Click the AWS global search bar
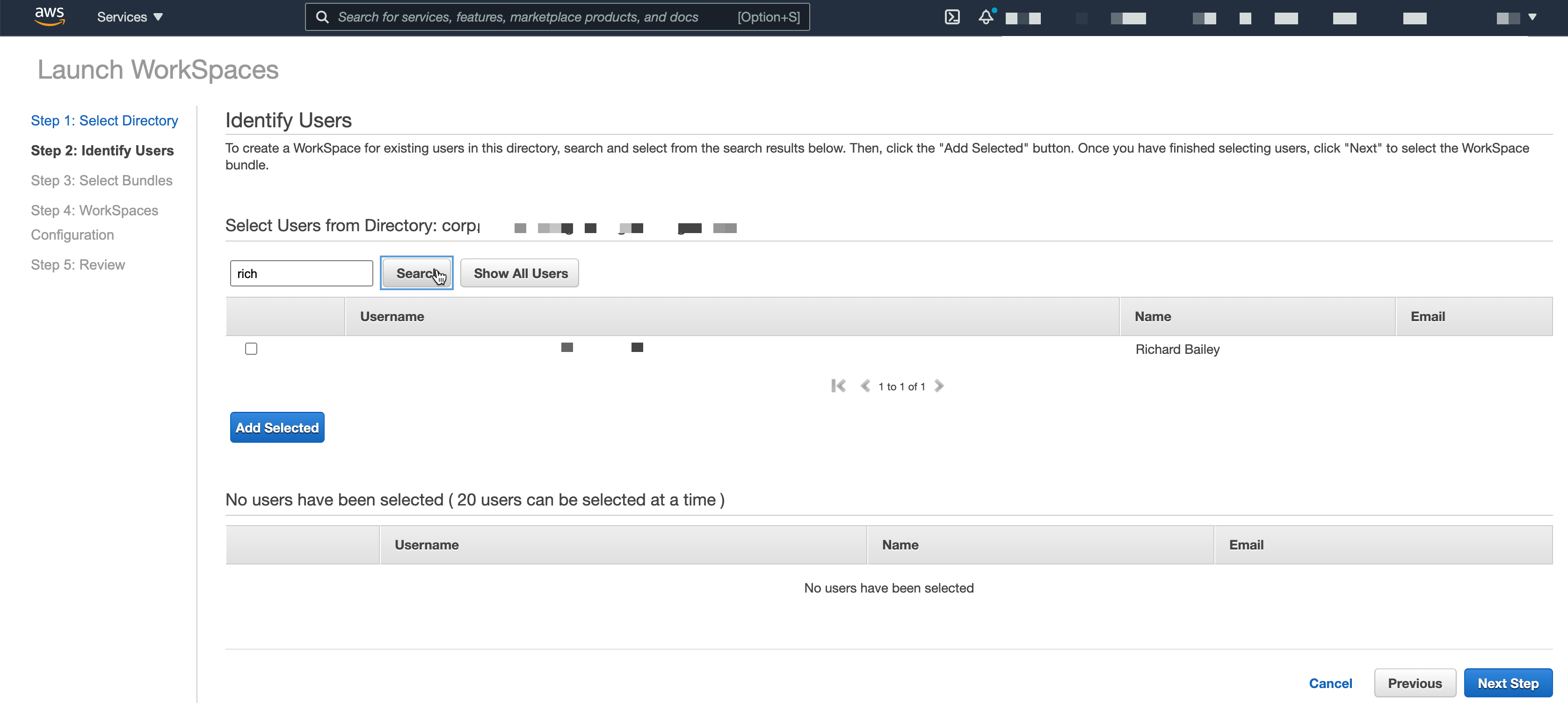 click(x=557, y=17)
